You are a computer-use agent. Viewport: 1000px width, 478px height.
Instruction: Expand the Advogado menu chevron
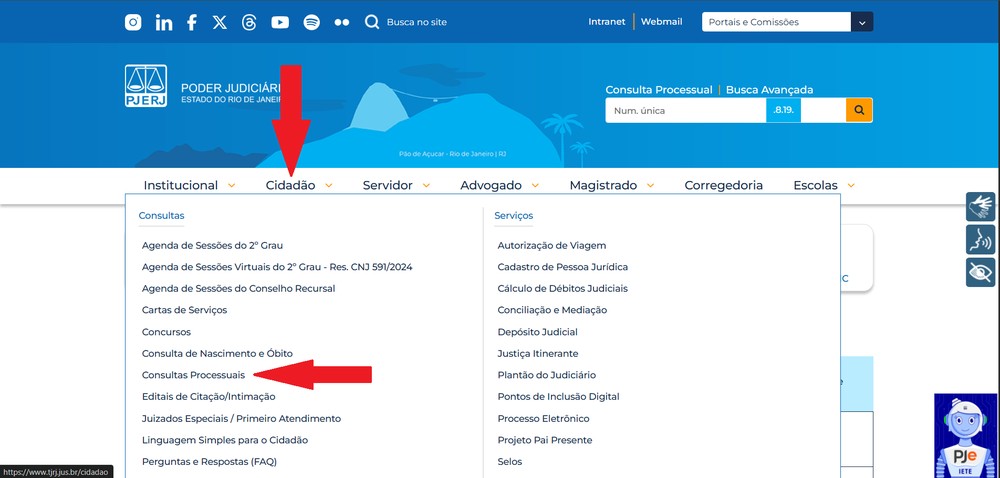point(535,185)
